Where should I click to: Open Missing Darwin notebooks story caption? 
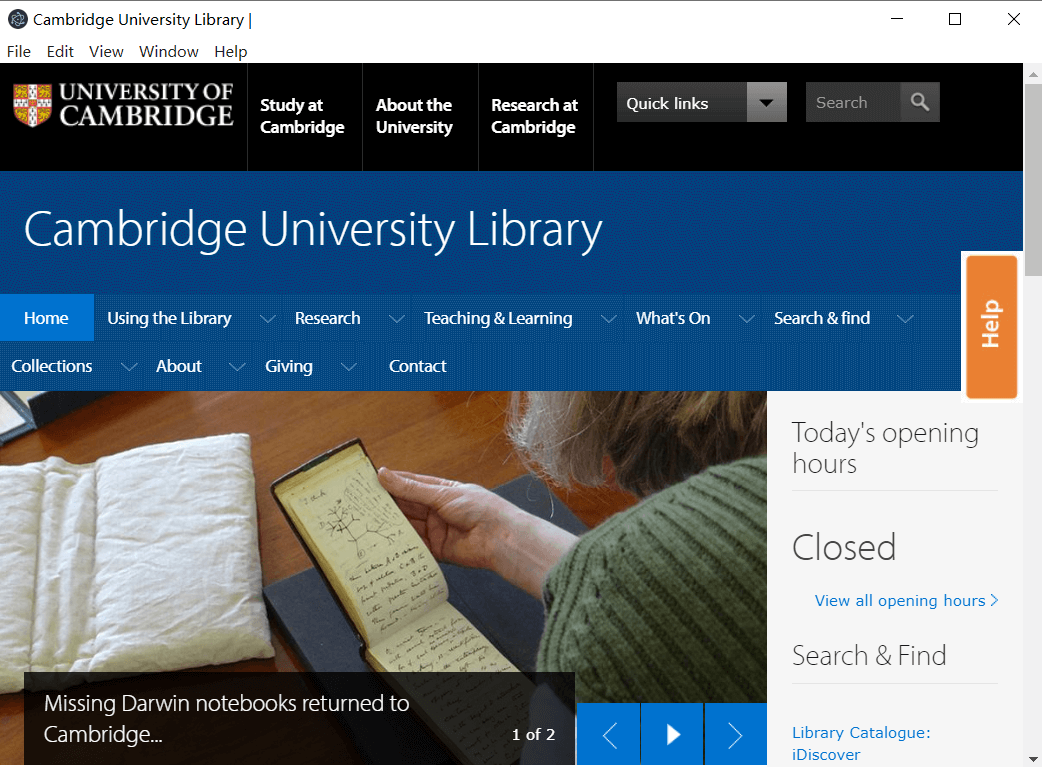click(x=227, y=718)
